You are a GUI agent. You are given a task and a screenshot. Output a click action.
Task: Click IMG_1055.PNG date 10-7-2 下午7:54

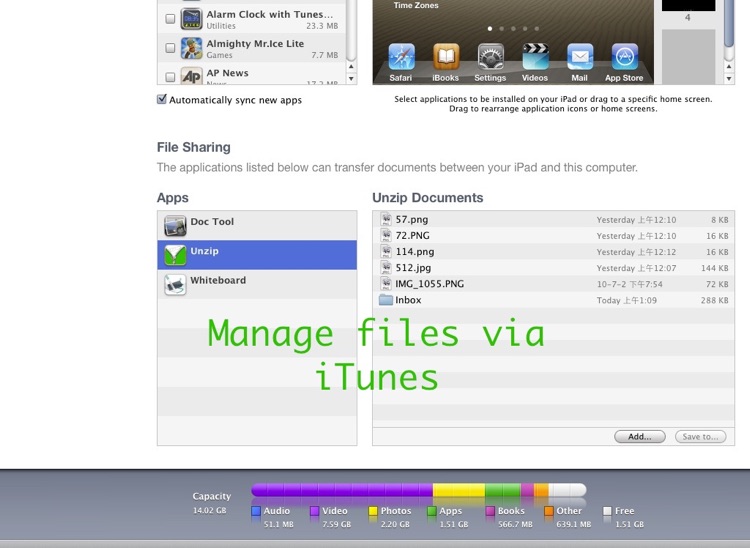click(629, 284)
